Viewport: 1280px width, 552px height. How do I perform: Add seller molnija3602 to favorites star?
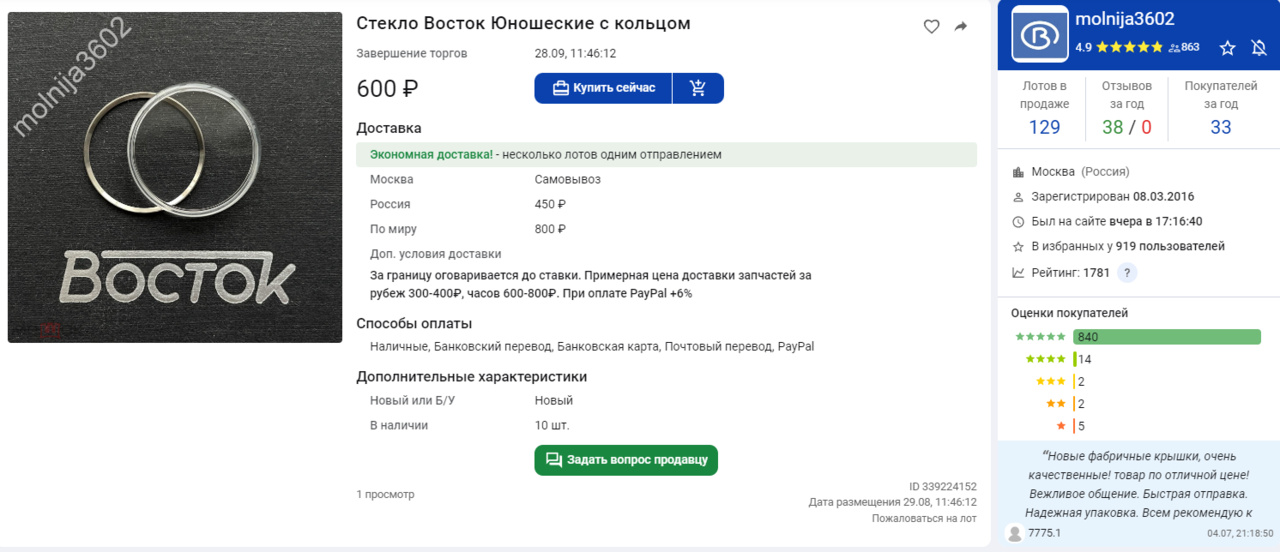pos(1228,47)
